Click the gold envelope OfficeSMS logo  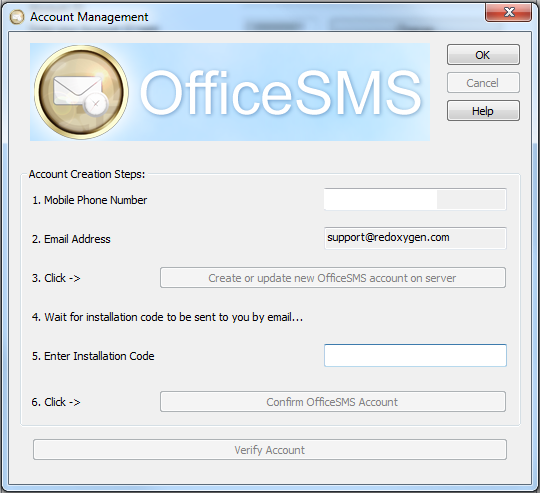[81, 92]
